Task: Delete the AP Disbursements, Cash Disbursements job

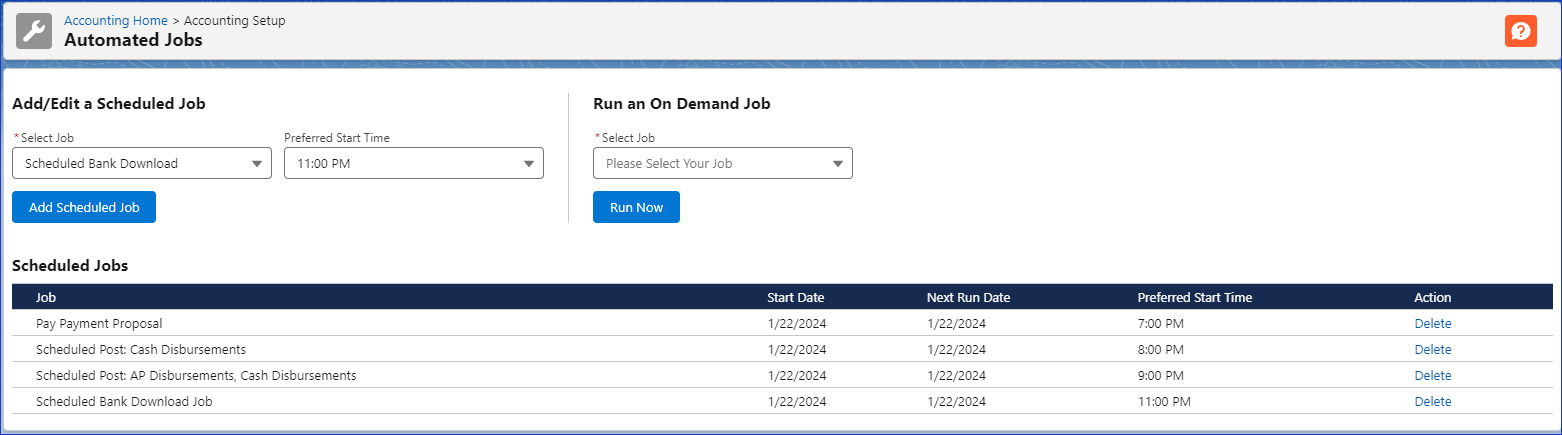Action: click(1432, 376)
